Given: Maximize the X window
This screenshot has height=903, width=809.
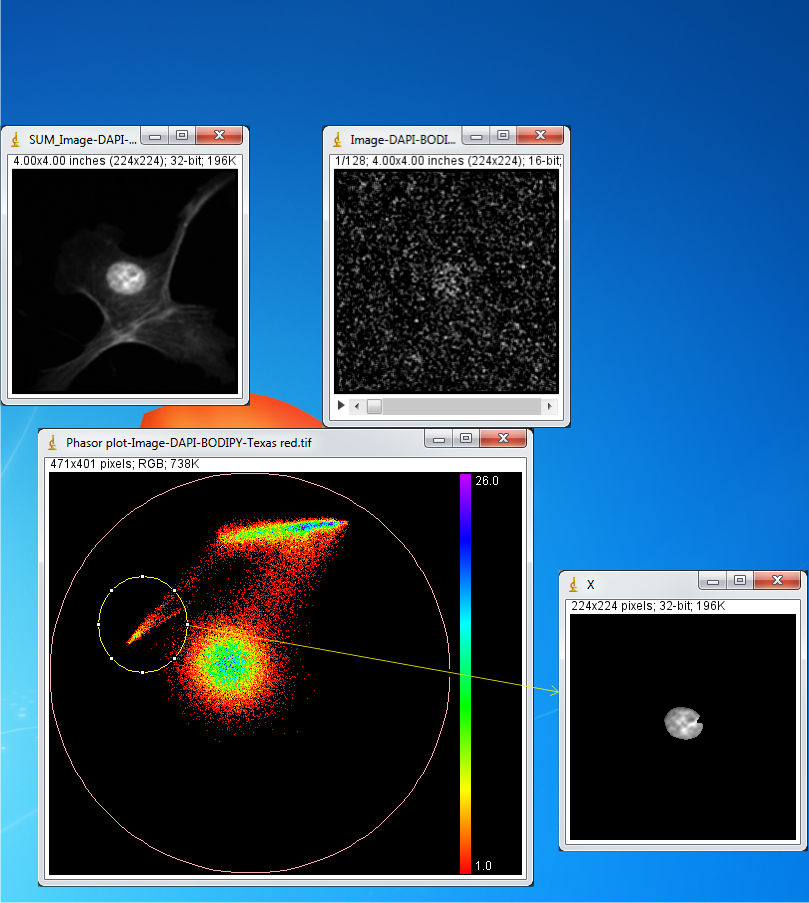Looking at the screenshot, I should pos(740,580).
